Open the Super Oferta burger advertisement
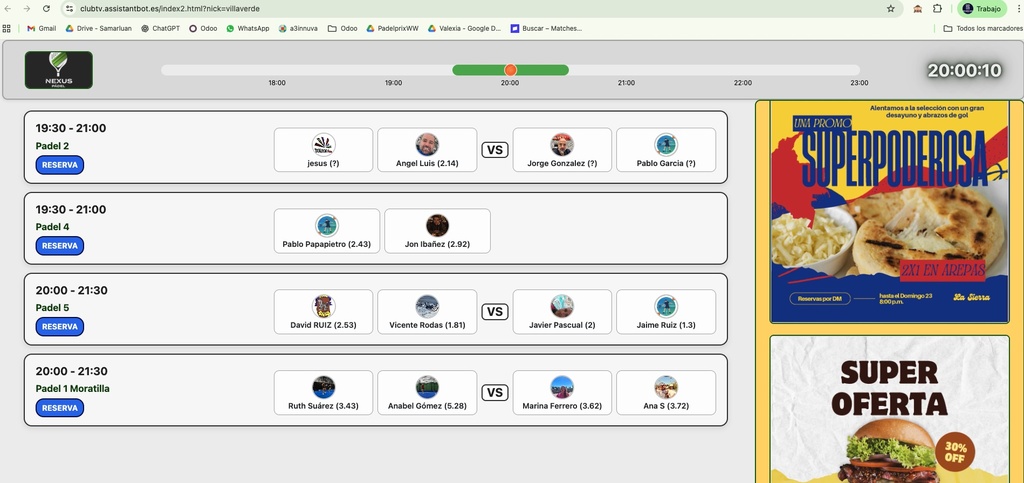Screen dimensions: 1024x483 pos(887,410)
